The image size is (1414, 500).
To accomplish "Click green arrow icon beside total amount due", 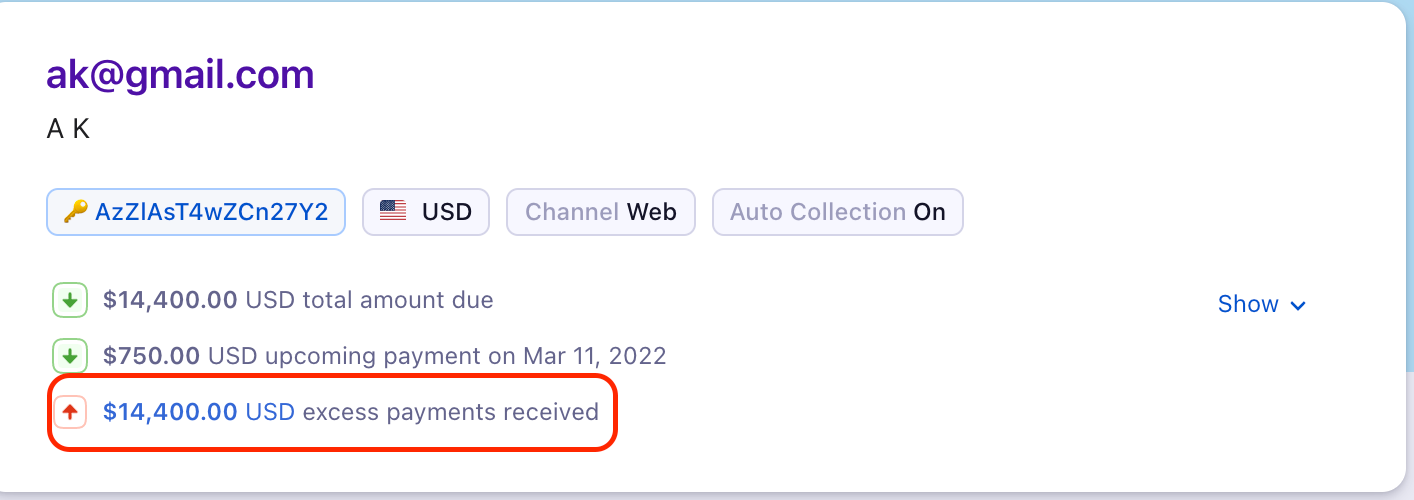I will pyautogui.click(x=70, y=300).
